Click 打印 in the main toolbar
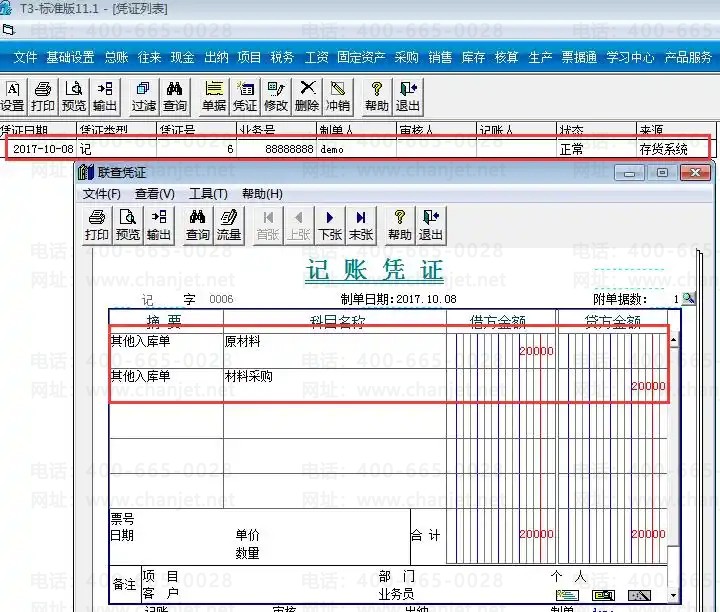 43,97
